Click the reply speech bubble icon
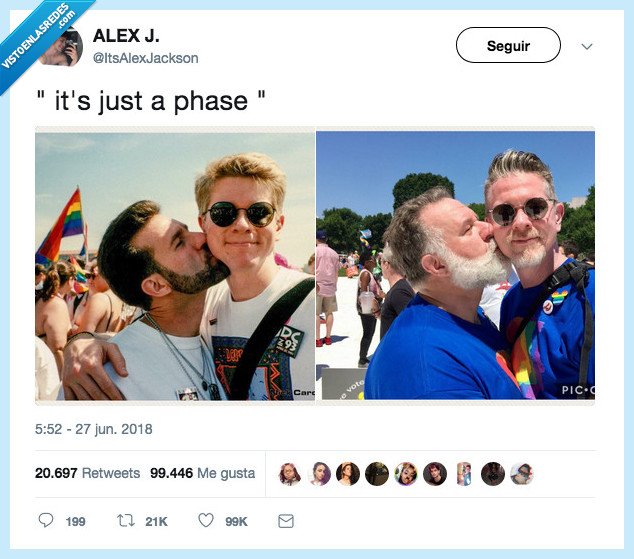Image resolution: width=634 pixels, height=559 pixels. click(46, 520)
